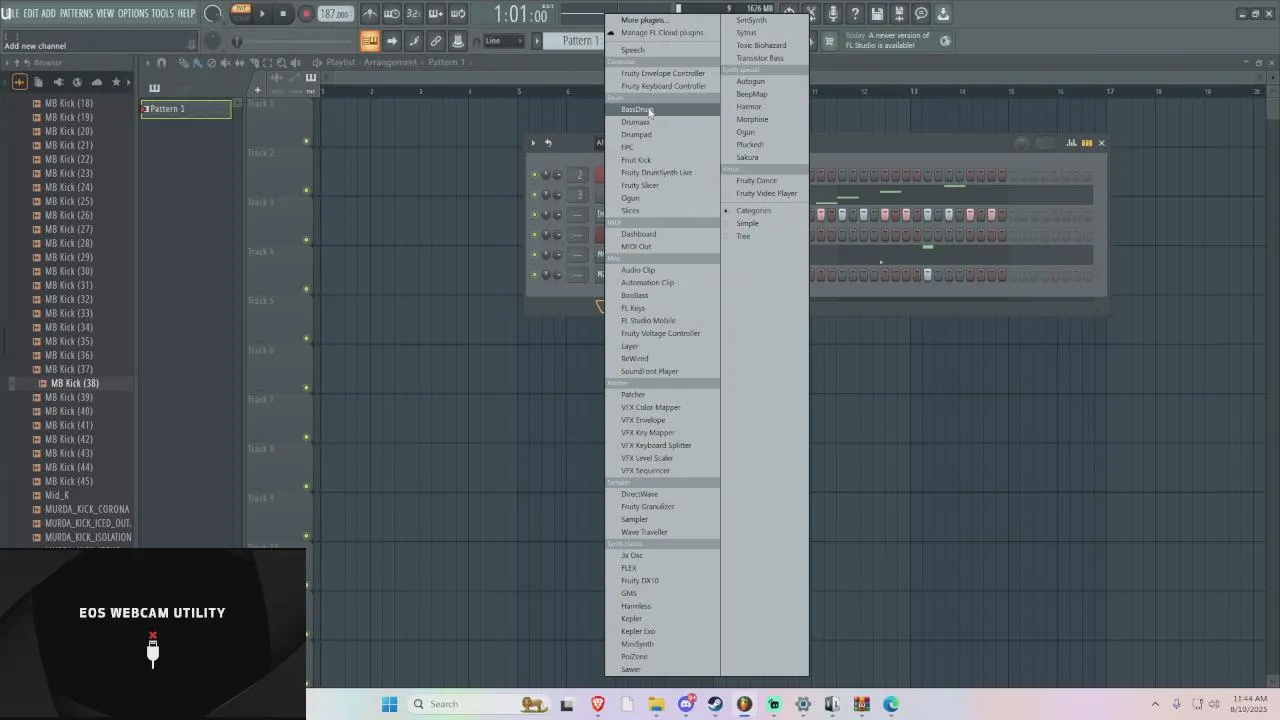Open Brave browser from taskbar
This screenshot has height=720, width=1280.
[x=598, y=704]
